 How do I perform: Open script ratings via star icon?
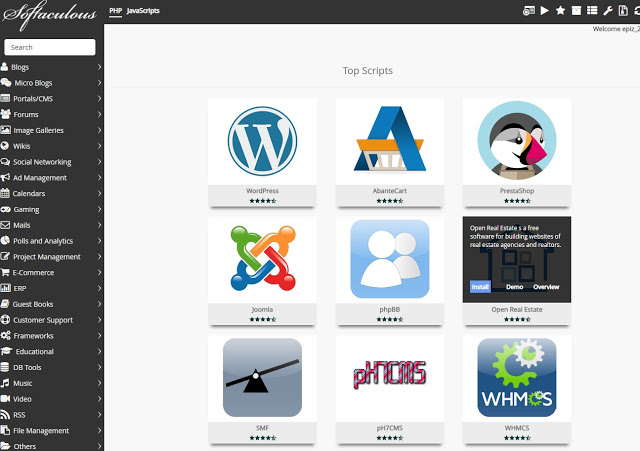[560, 11]
